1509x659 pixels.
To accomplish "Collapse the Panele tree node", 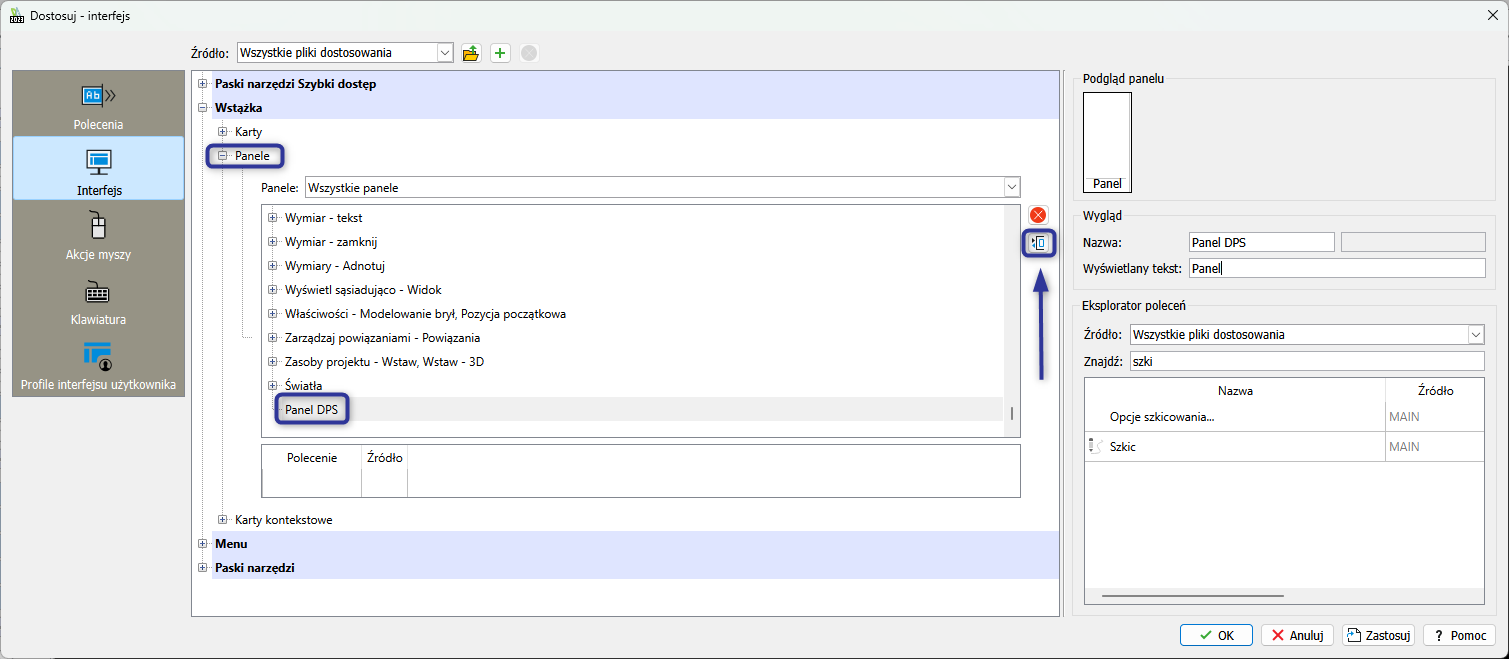I will [x=223, y=156].
